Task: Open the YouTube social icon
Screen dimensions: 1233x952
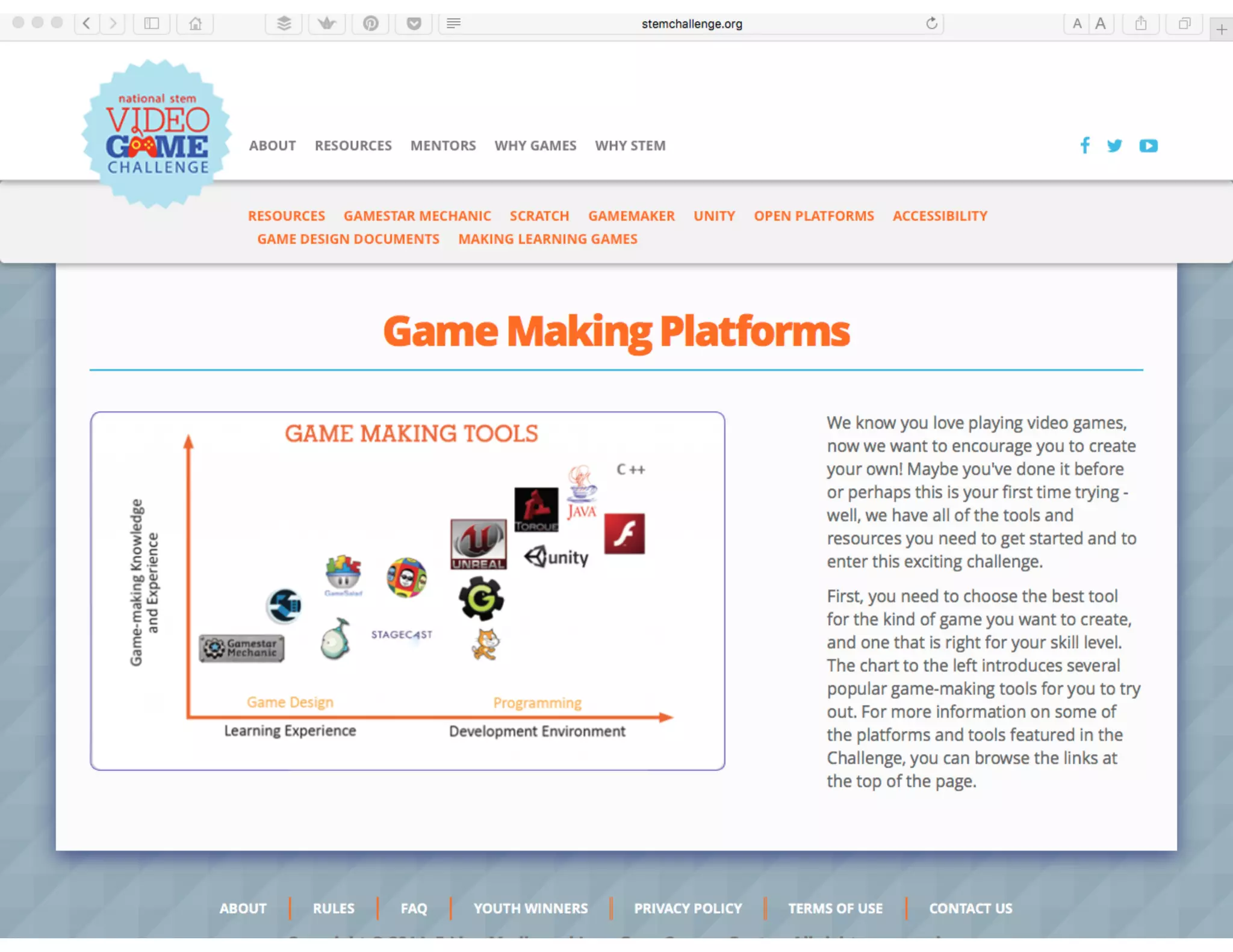Action: pos(1148,146)
